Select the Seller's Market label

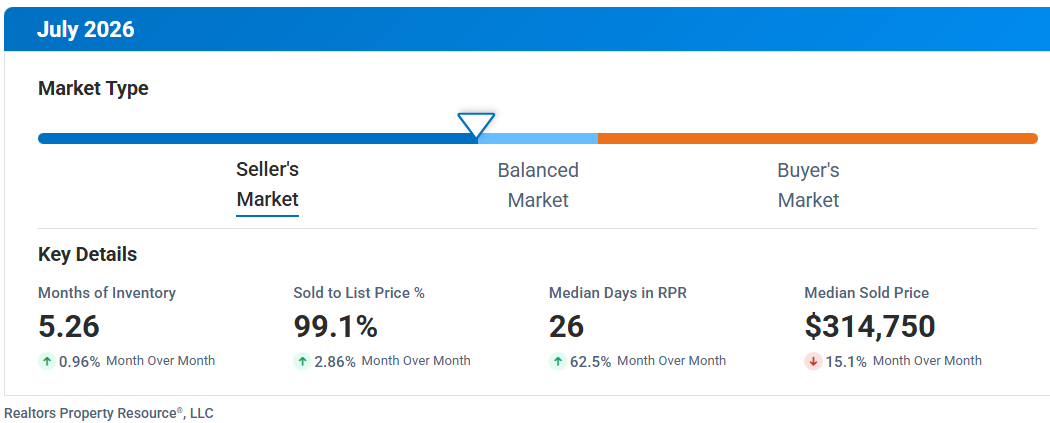pyautogui.click(x=267, y=185)
